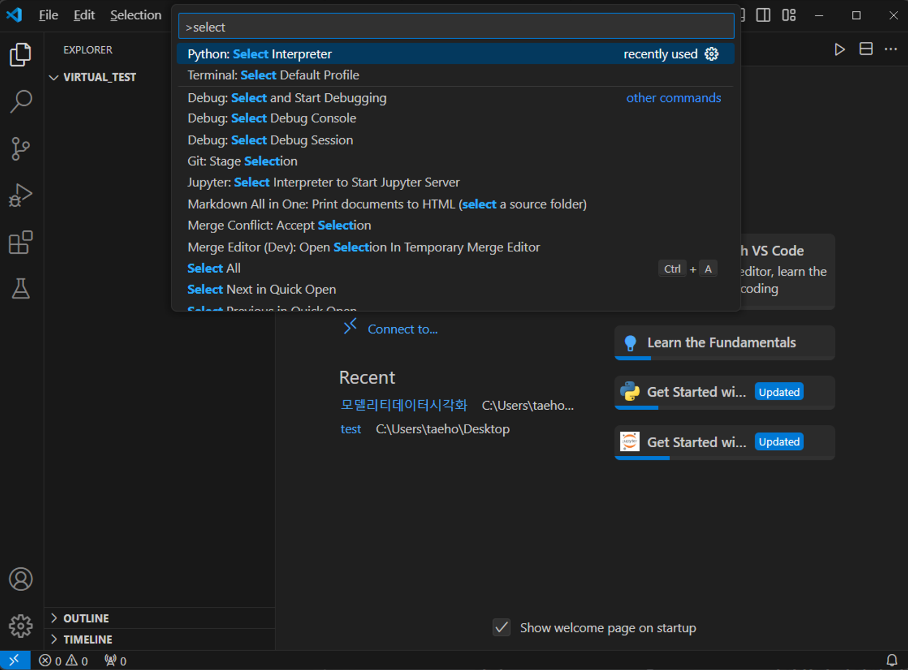Open the Run and Debug view
Viewport: 908px width, 670px height.
[21, 195]
